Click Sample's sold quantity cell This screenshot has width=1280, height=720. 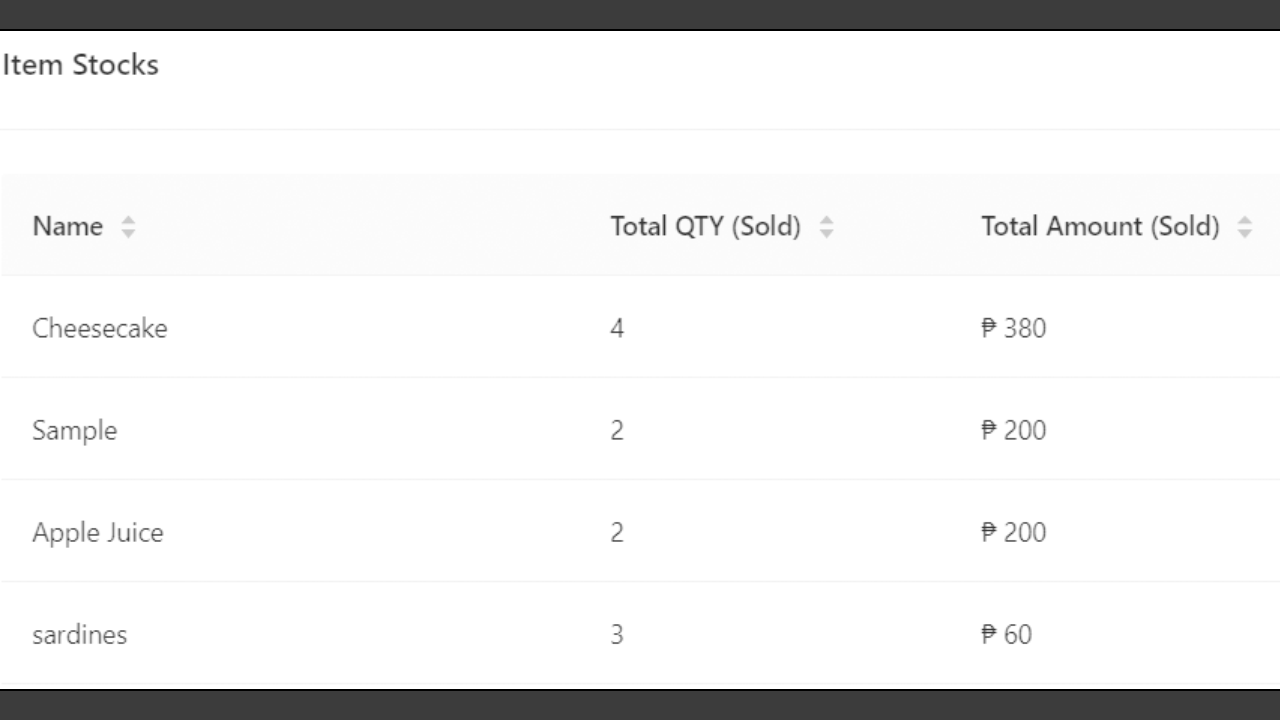(617, 430)
